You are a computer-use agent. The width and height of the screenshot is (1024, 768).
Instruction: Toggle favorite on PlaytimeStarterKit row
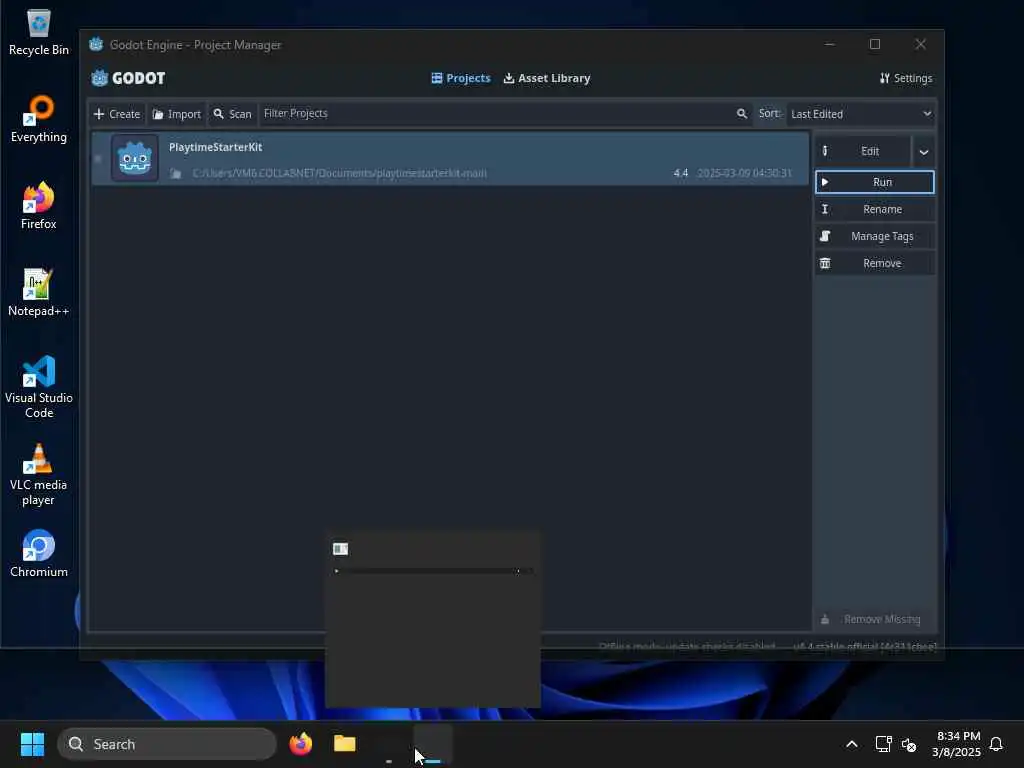tap(98, 158)
